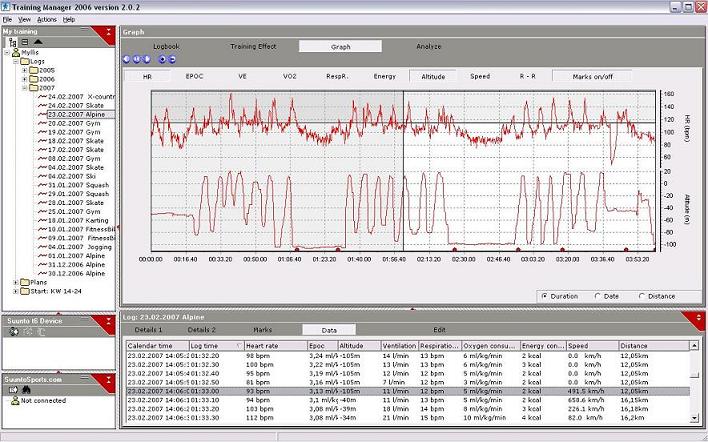Select the Distance radio button
Viewport: 708px width, 442px height.
pyautogui.click(x=642, y=296)
